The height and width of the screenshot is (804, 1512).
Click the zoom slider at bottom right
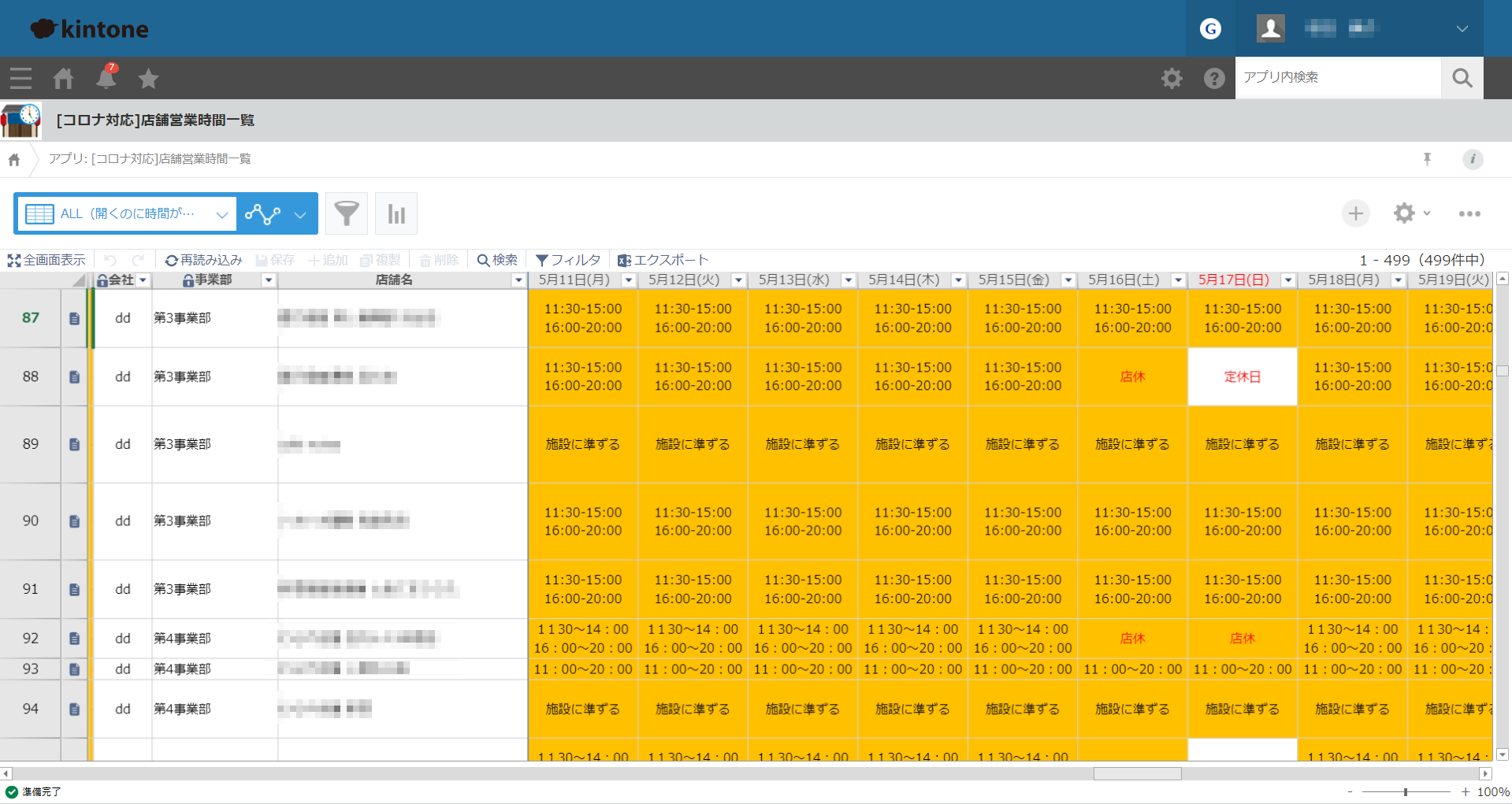tap(1406, 792)
